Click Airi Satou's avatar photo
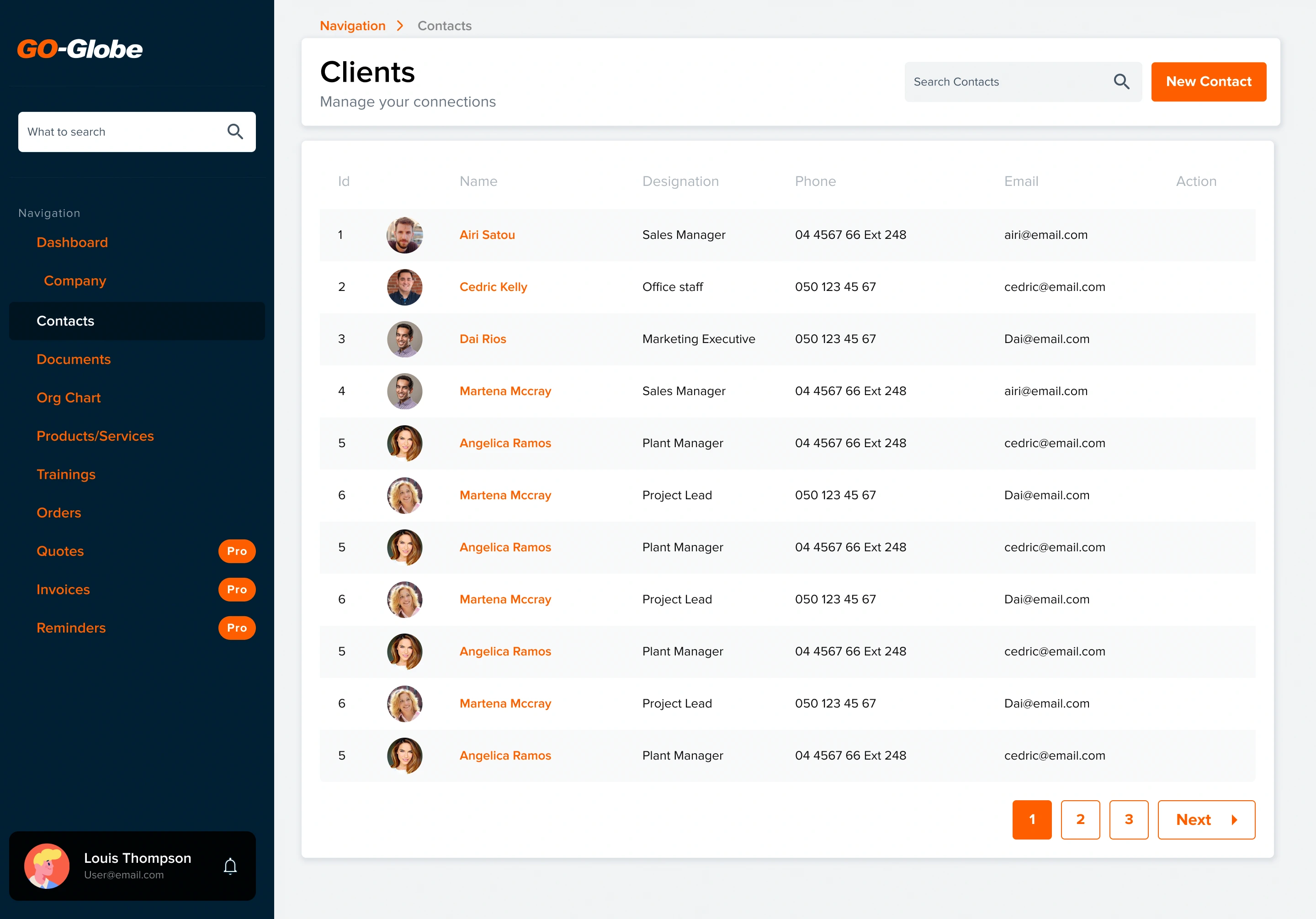 click(405, 235)
